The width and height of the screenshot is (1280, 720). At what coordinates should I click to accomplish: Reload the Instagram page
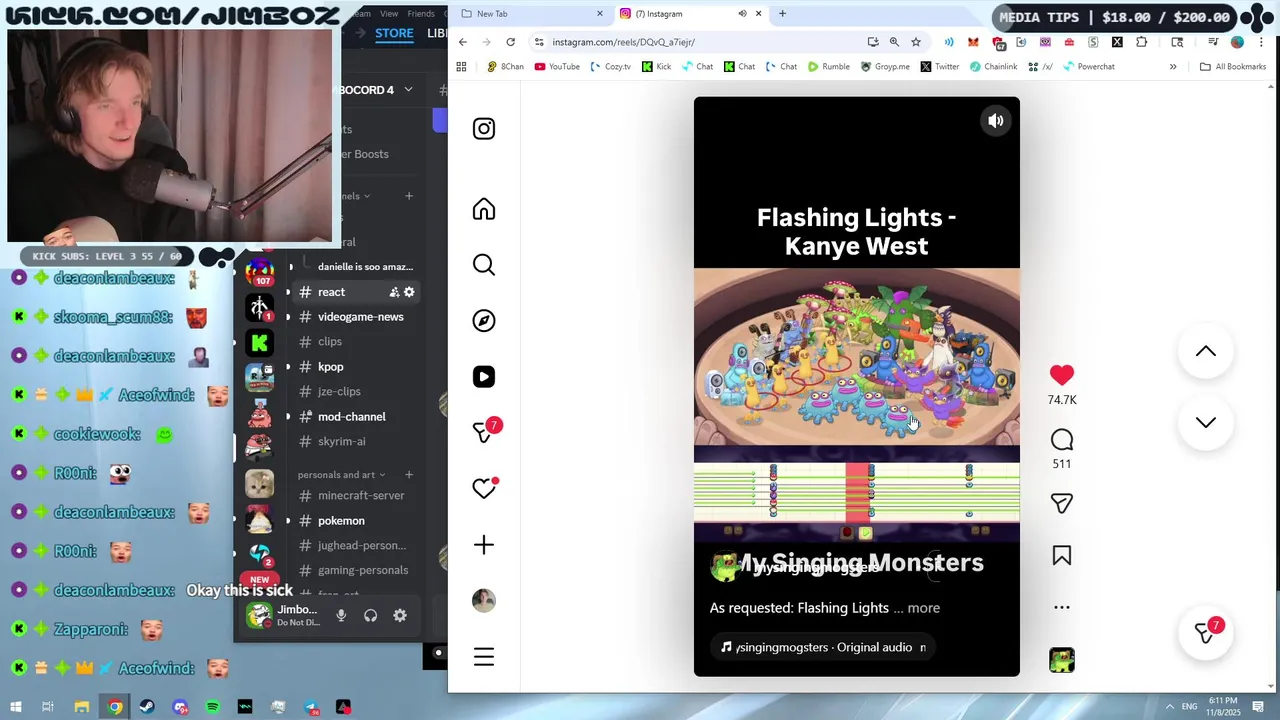pyautogui.click(x=511, y=42)
